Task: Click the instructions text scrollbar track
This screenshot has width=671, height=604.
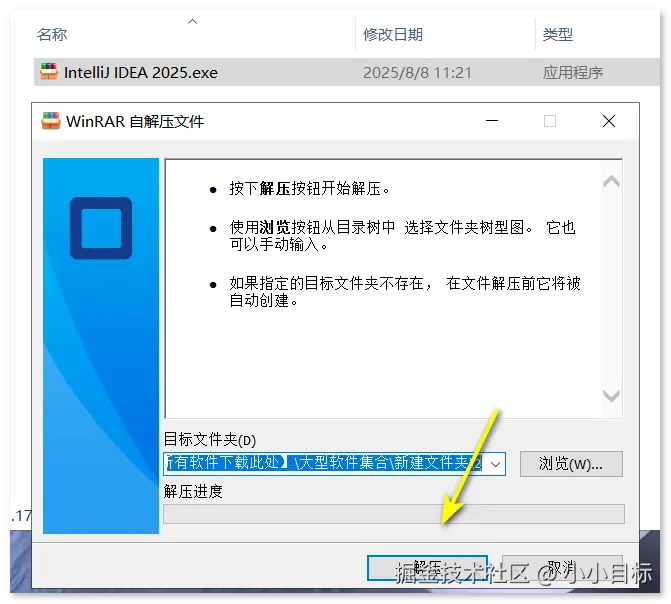Action: click(611, 289)
